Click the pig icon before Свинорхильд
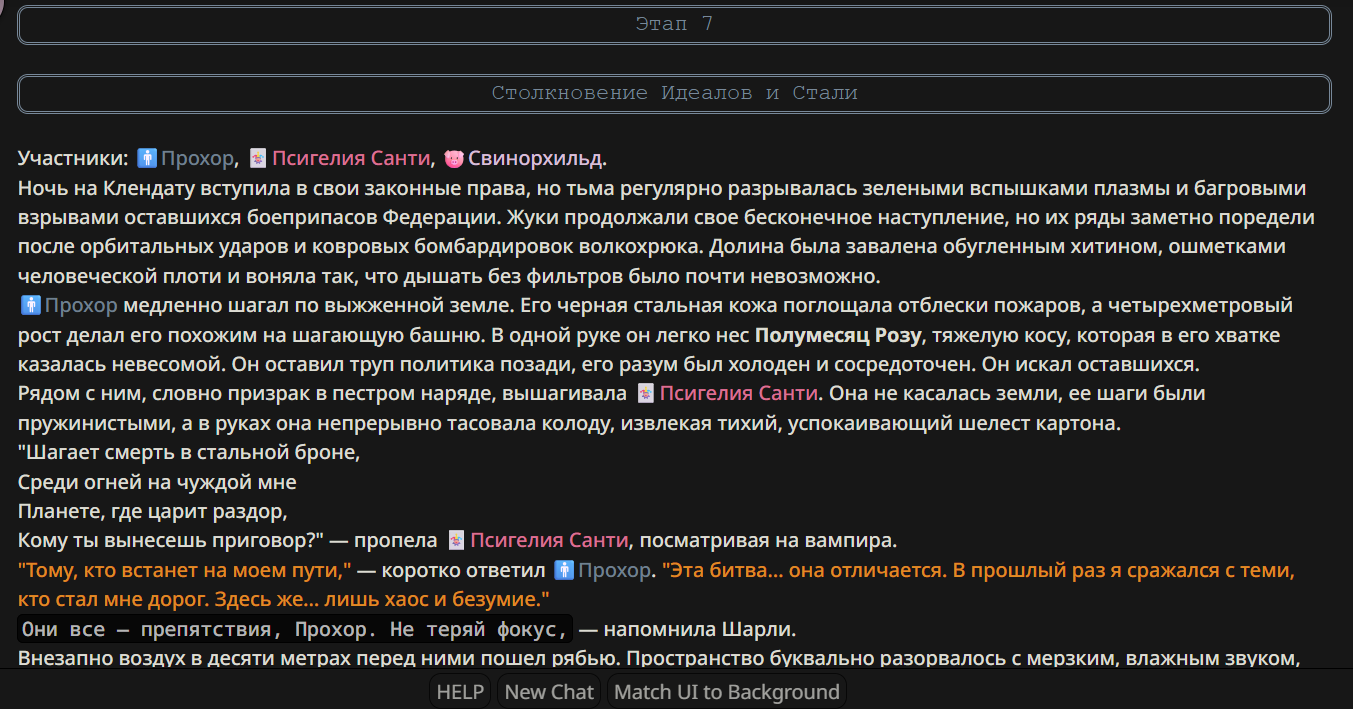The height and width of the screenshot is (709, 1353). click(454, 158)
